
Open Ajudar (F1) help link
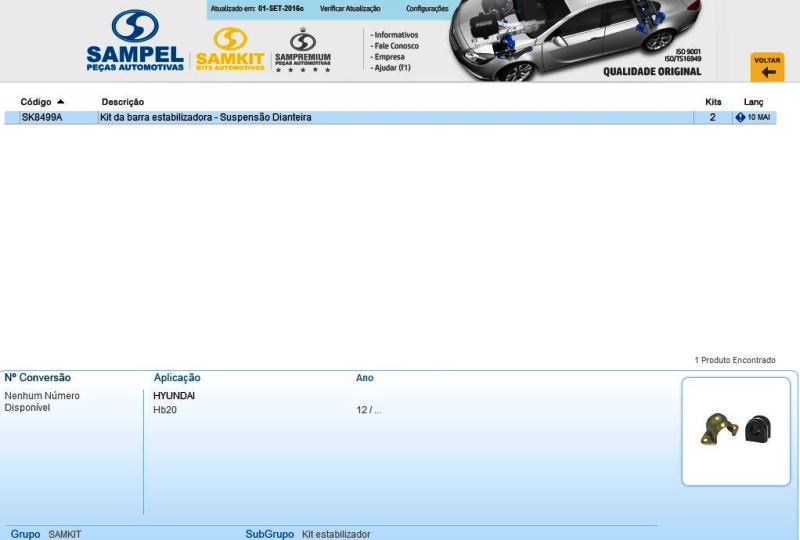click(393, 69)
